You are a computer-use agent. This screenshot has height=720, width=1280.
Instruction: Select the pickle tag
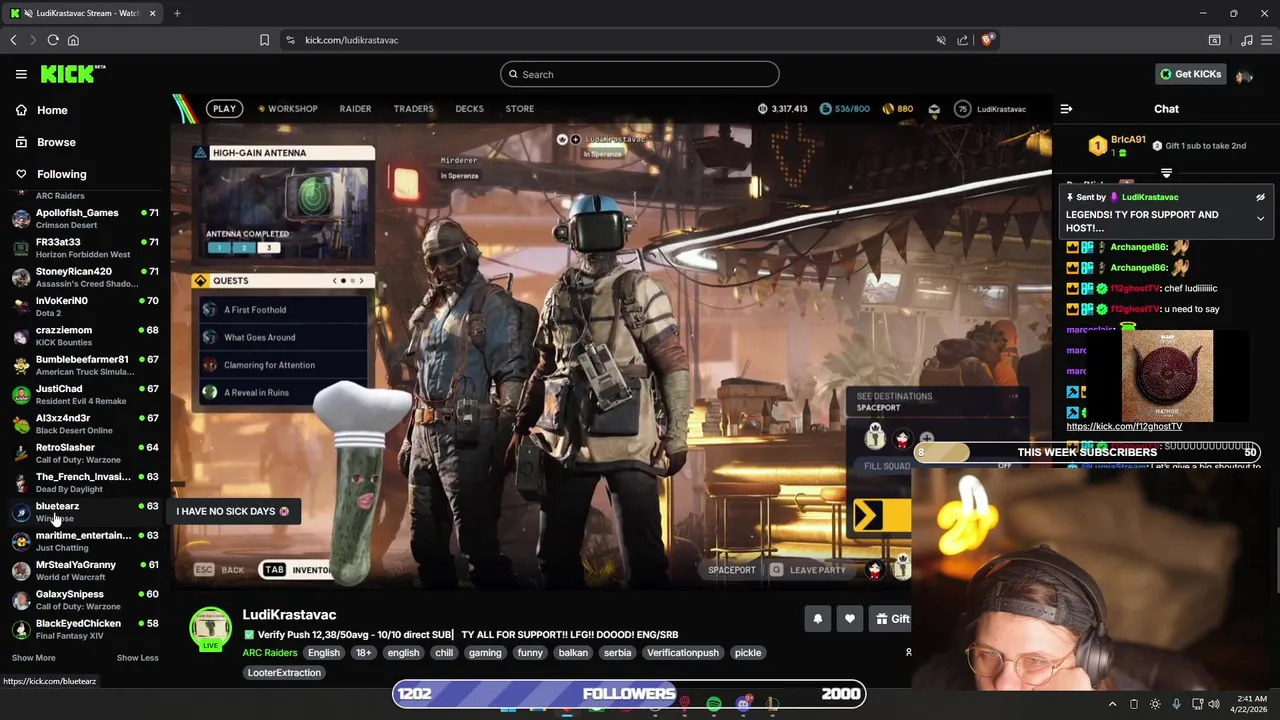(748, 652)
